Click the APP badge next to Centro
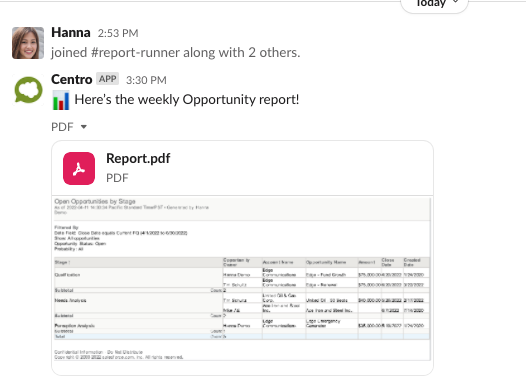 [108, 79]
